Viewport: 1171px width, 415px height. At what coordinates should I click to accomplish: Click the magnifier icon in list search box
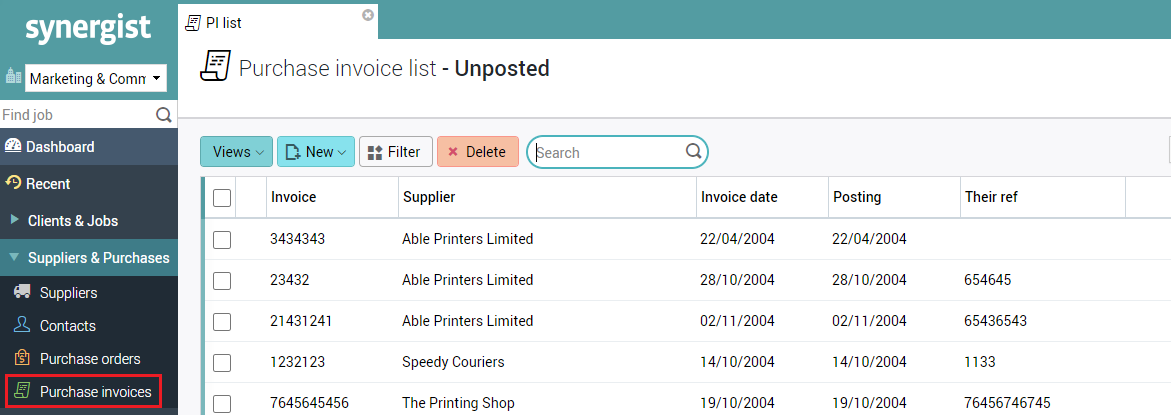point(693,152)
